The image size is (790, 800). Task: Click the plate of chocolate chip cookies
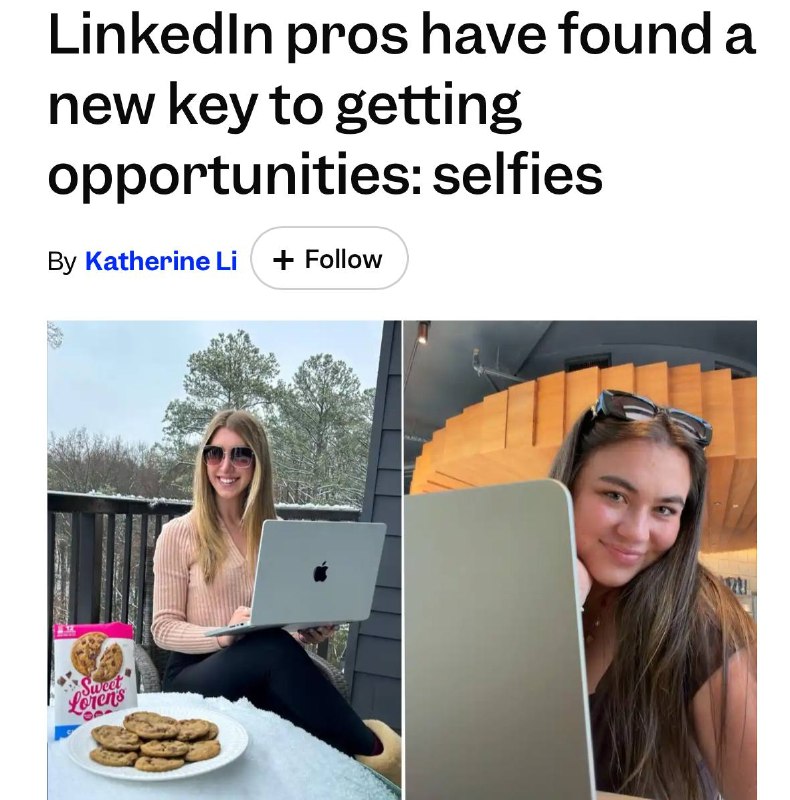[x=158, y=743]
